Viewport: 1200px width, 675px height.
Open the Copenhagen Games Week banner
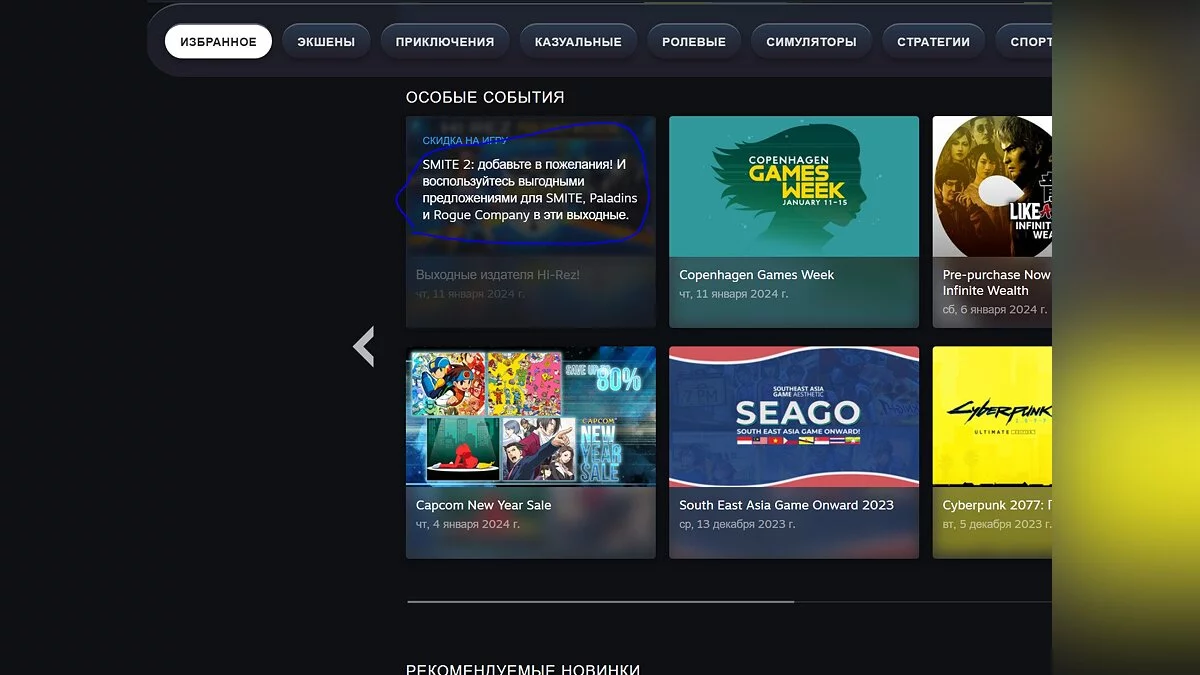pyautogui.click(x=794, y=187)
